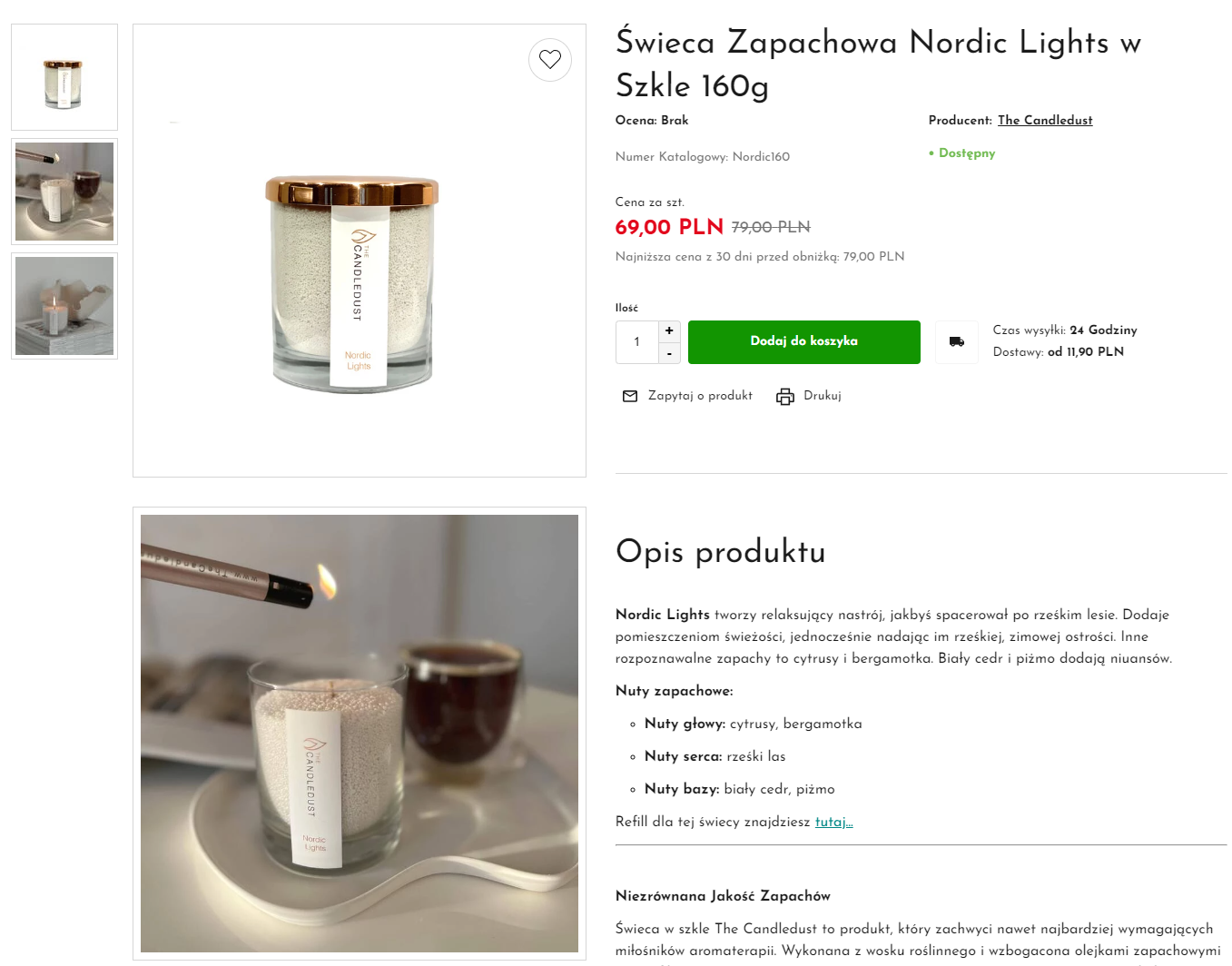
Task: Click the envelope icon next to Zapytaj o produkt
Action: coord(630,396)
